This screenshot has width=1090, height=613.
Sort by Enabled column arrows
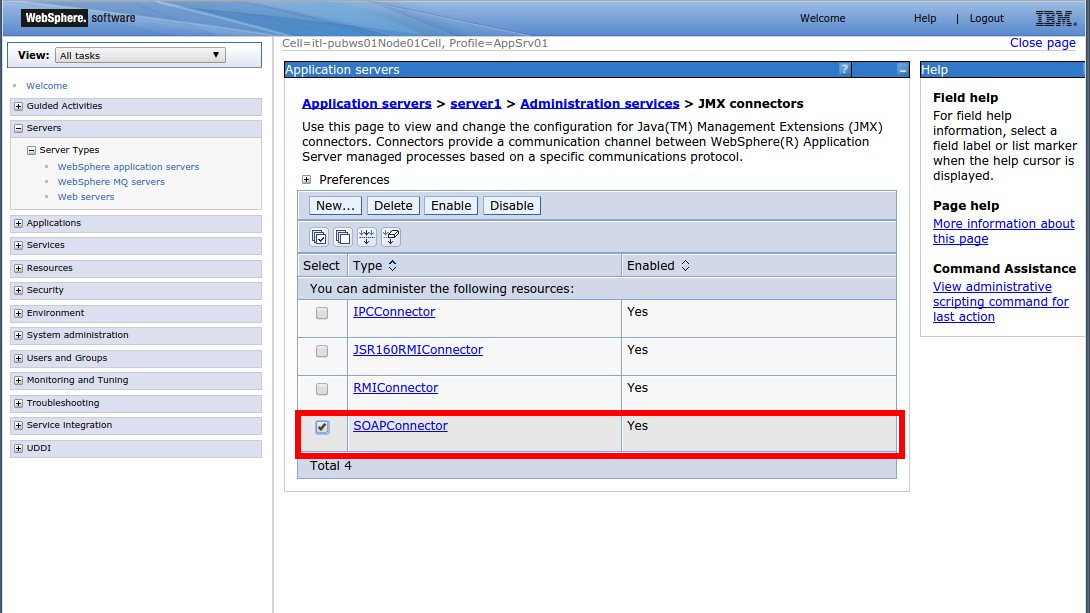click(x=685, y=265)
